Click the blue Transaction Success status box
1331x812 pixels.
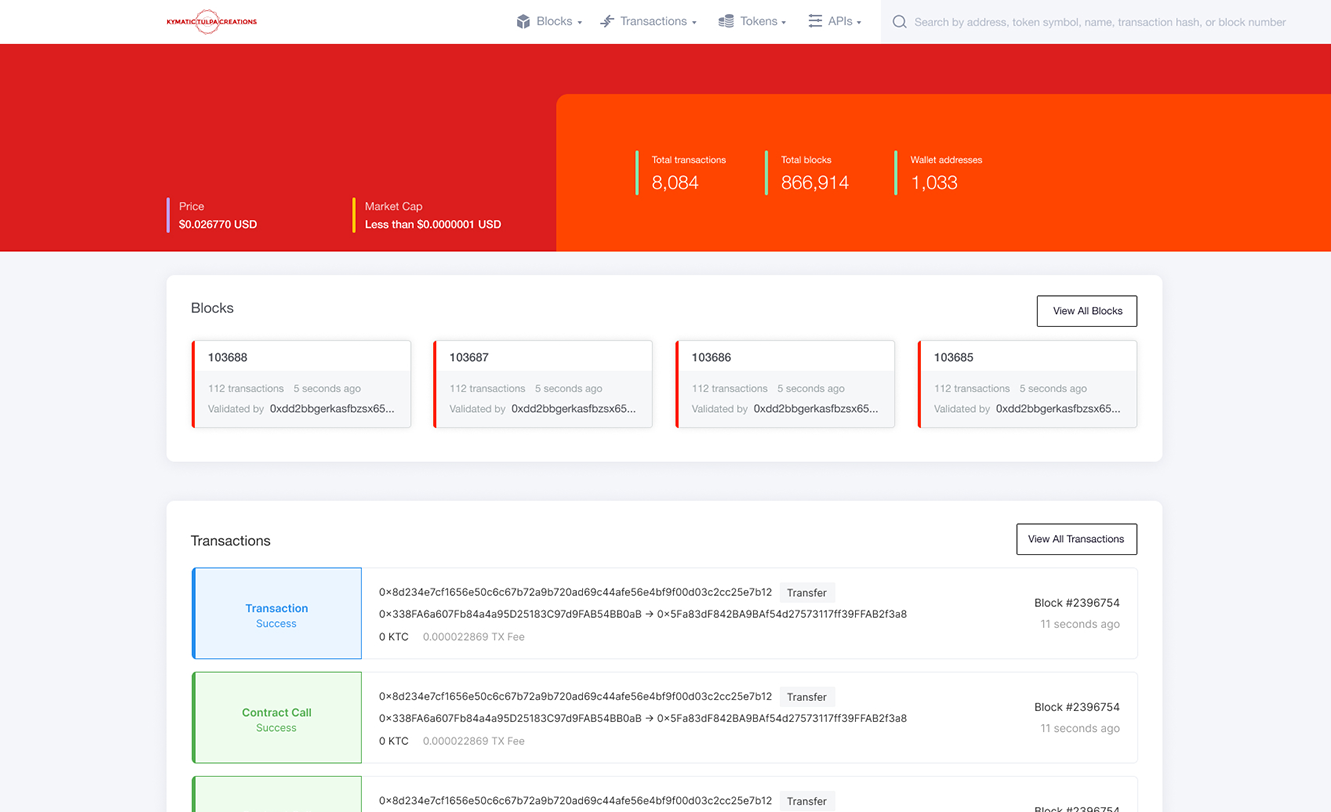[x=277, y=614]
